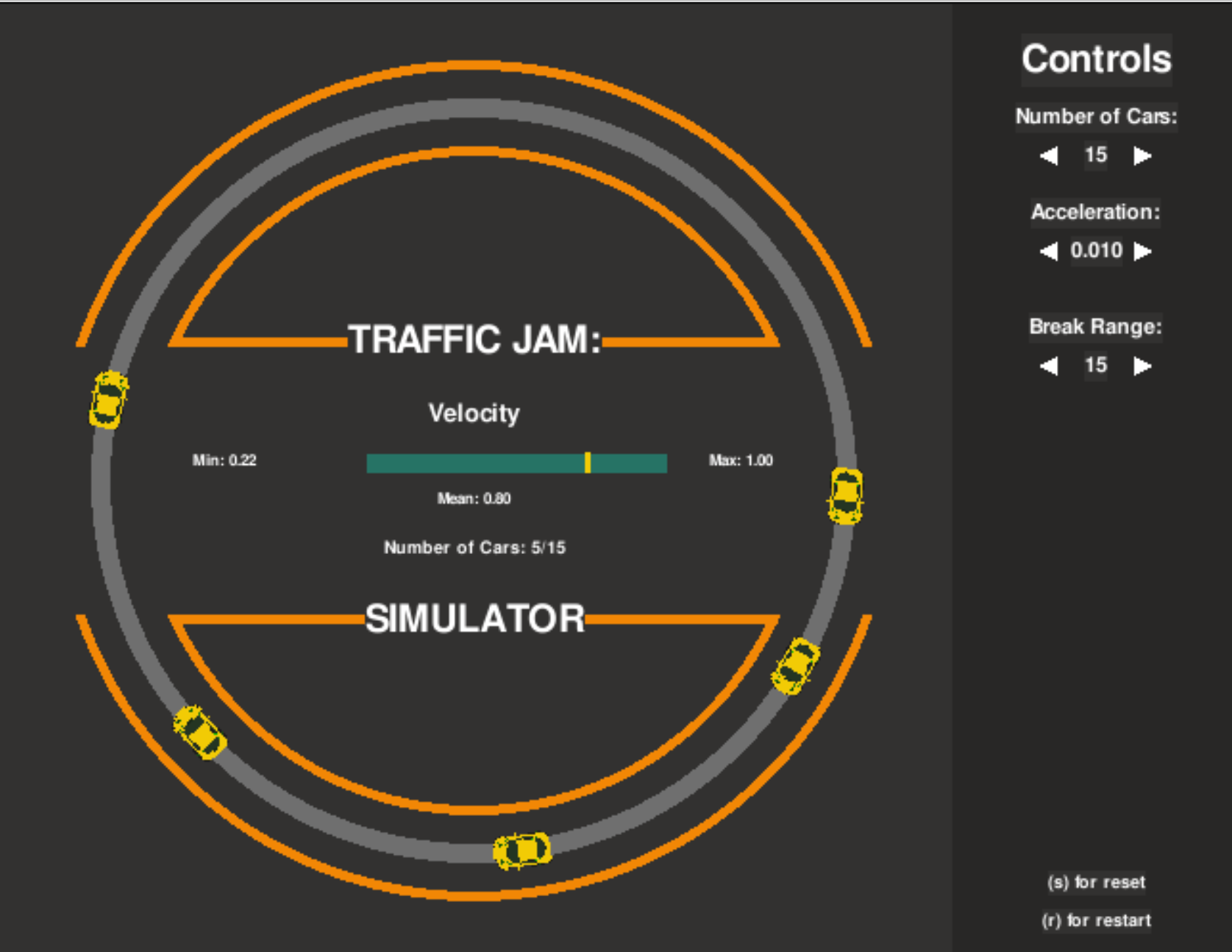Click the yellow car at the bottom of track
The width and height of the screenshot is (1232, 952).
tap(522, 850)
